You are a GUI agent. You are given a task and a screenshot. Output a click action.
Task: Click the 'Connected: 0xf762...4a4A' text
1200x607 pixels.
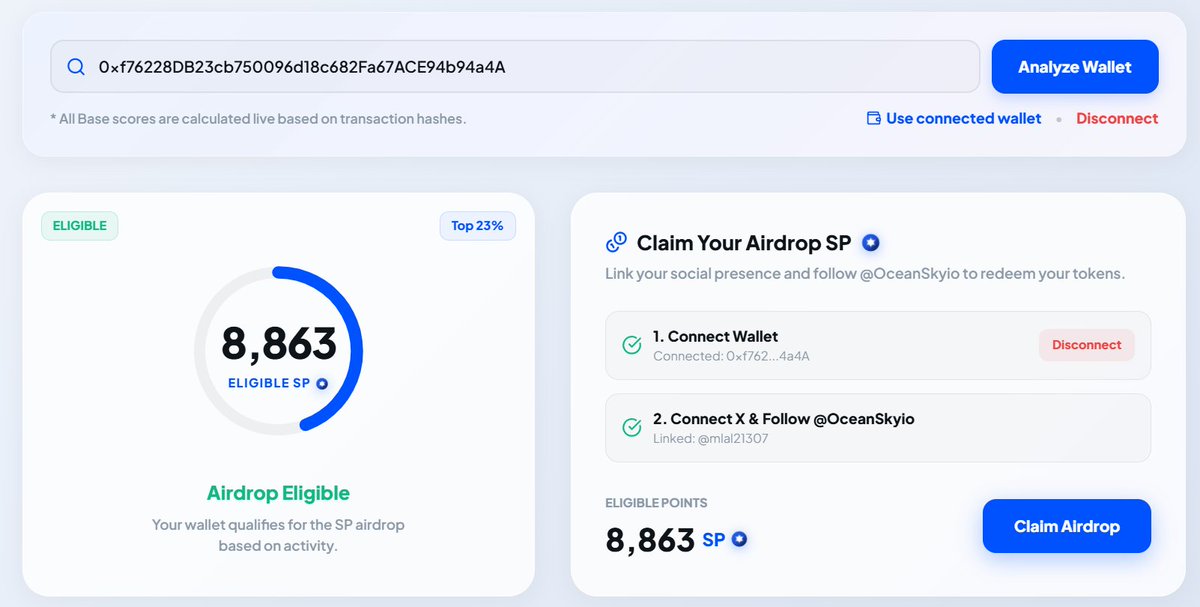(x=731, y=356)
